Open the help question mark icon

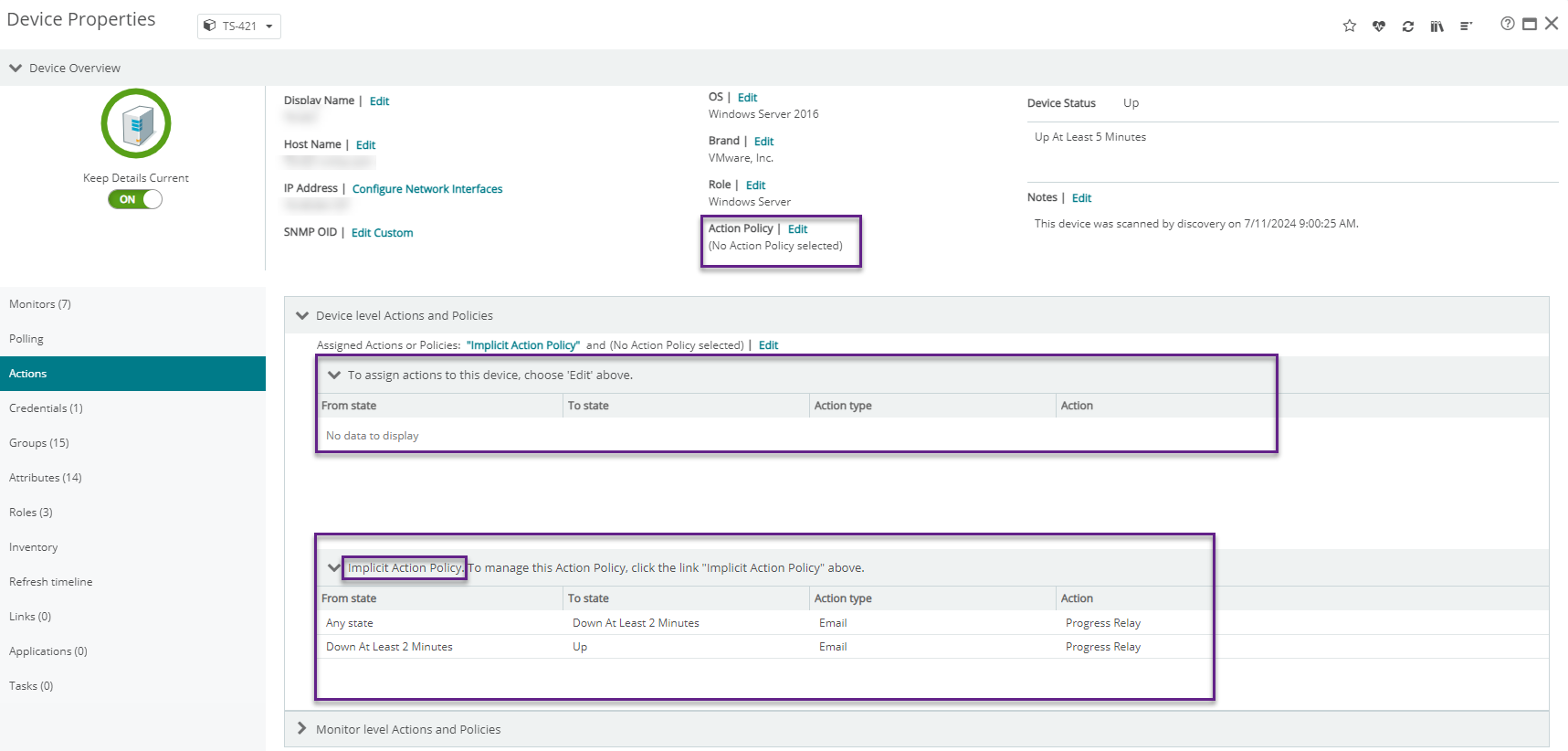tap(1507, 24)
